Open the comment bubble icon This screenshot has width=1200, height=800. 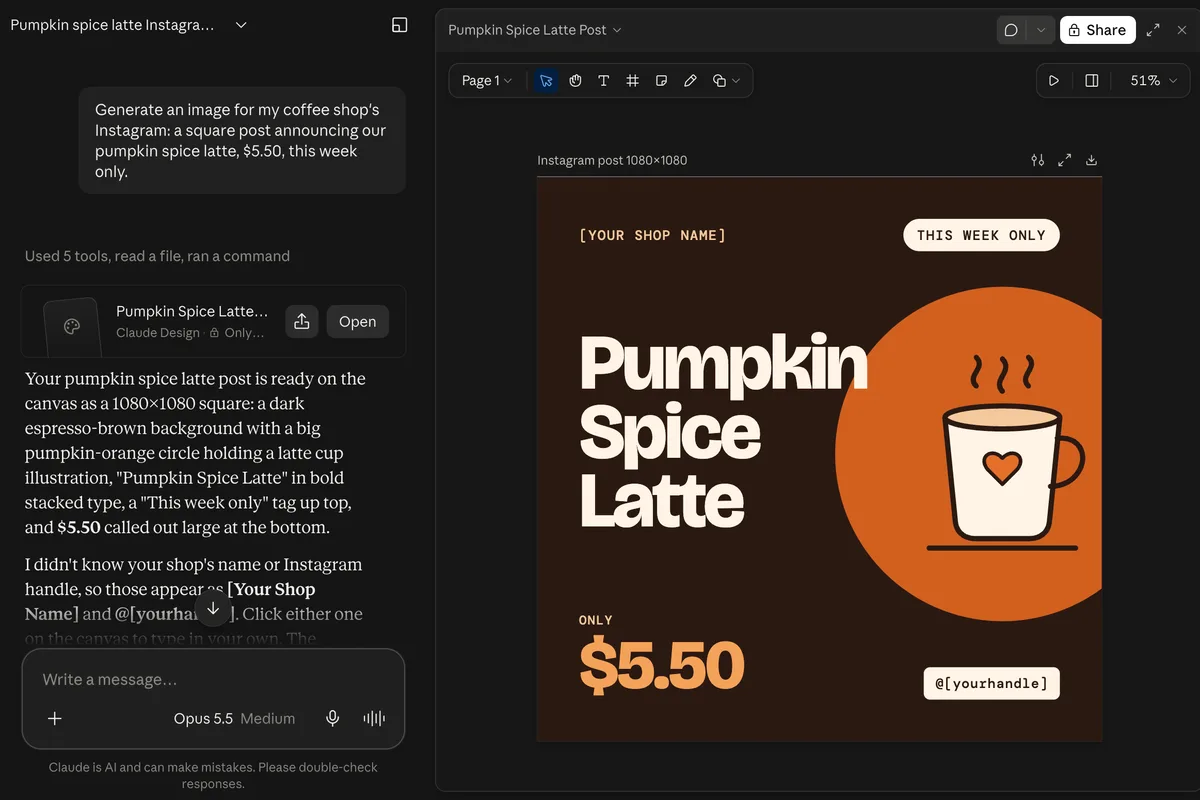1011,30
